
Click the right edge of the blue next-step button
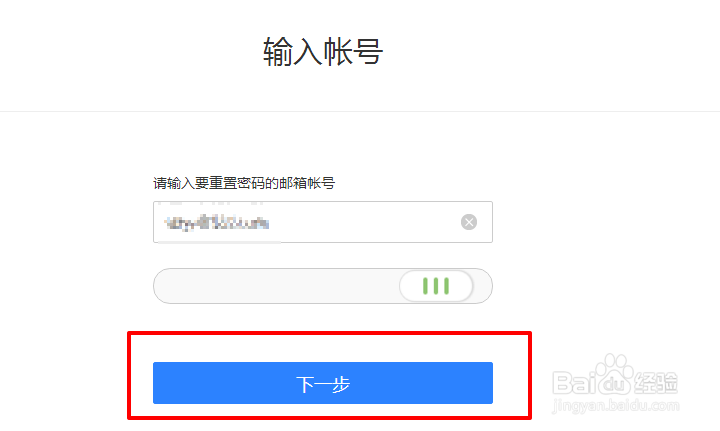tap(488, 383)
